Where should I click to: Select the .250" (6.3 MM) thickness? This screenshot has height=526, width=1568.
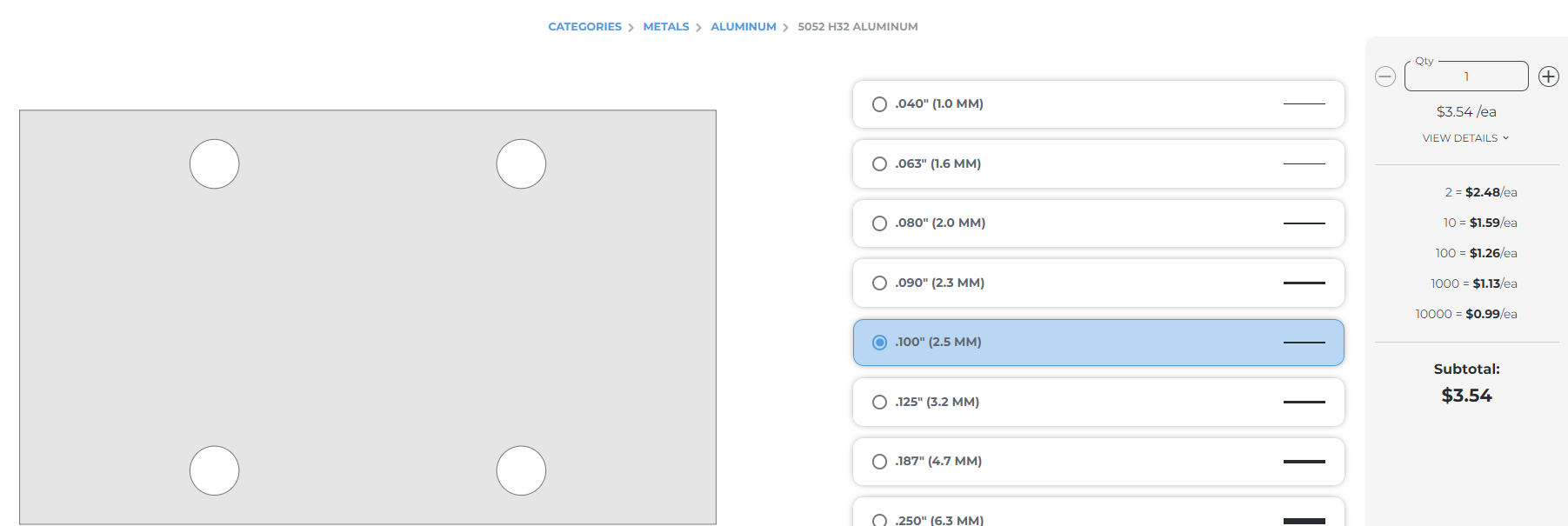tap(880, 520)
